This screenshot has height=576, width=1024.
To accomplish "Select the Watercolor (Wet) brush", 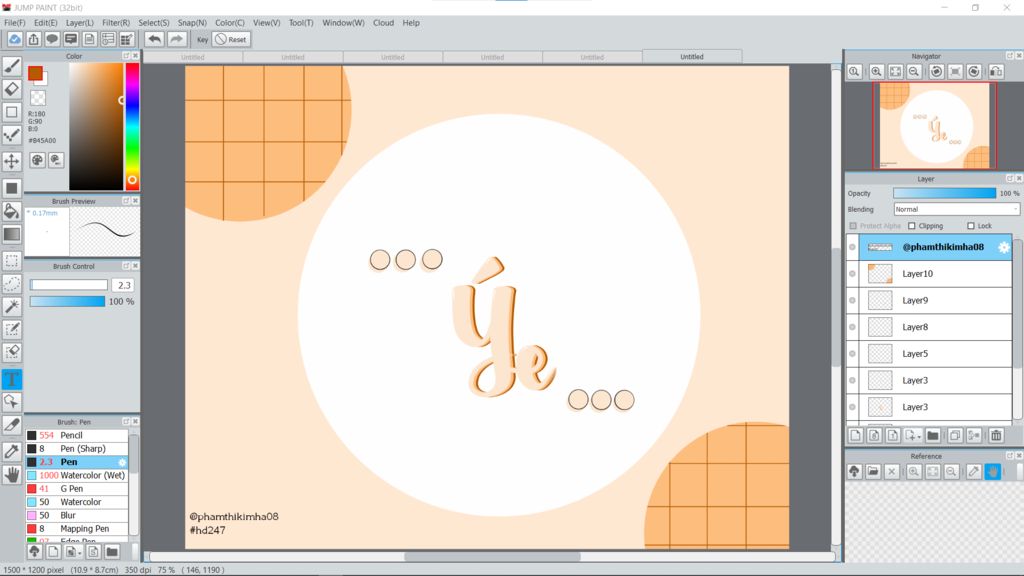I will click(77, 475).
